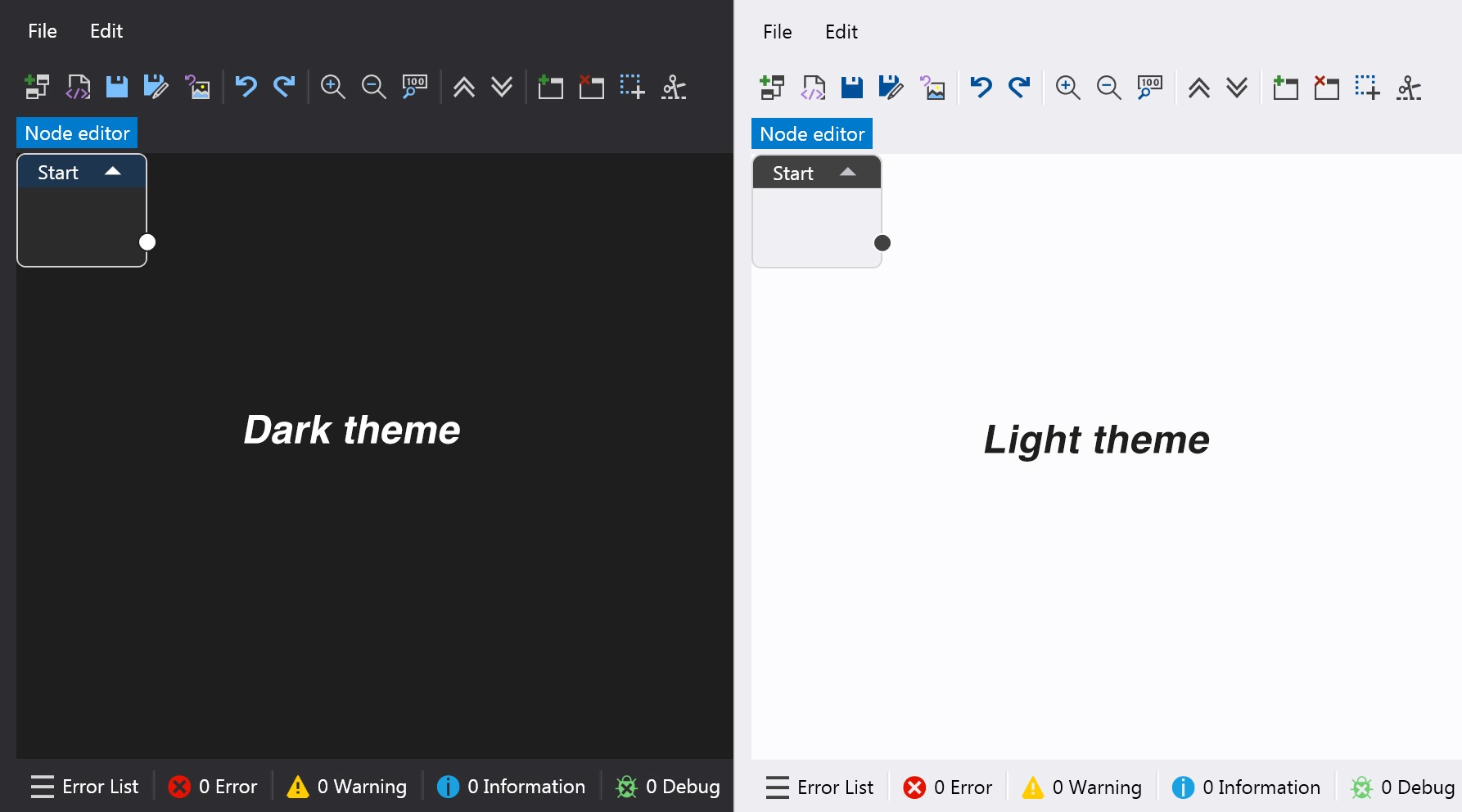Viewport: 1462px width, 812px height.
Task: Click selection-add dotted square icon, dark theme
Action: point(632,87)
